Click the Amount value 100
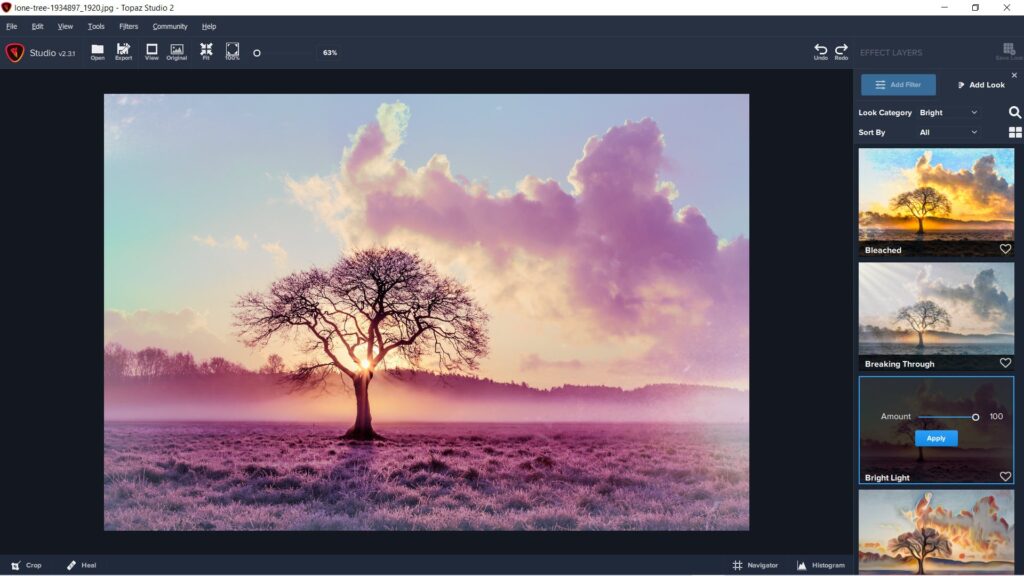The image size is (1024, 576). 996,417
